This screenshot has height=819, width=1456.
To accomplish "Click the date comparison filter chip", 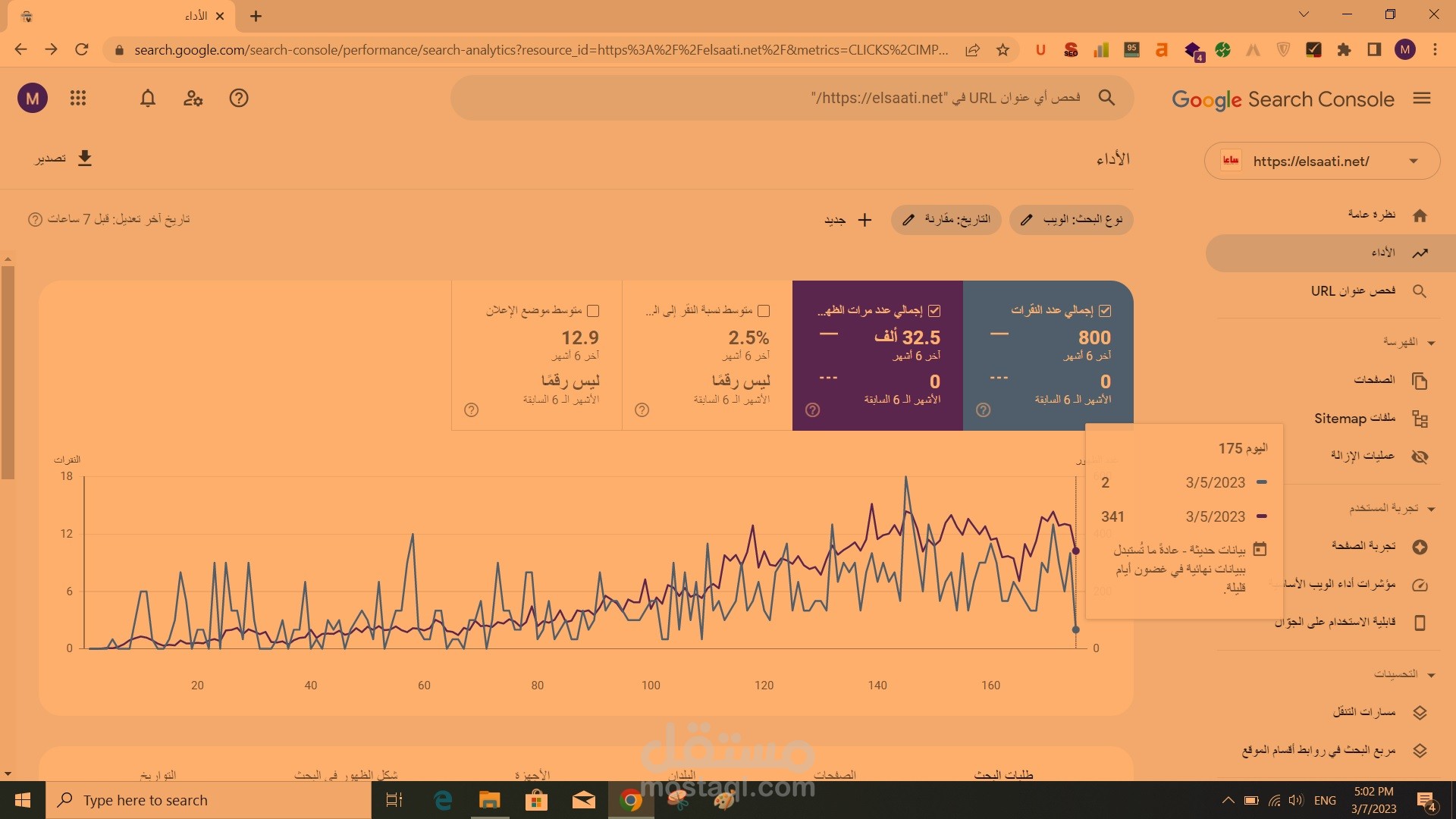I will 946,219.
